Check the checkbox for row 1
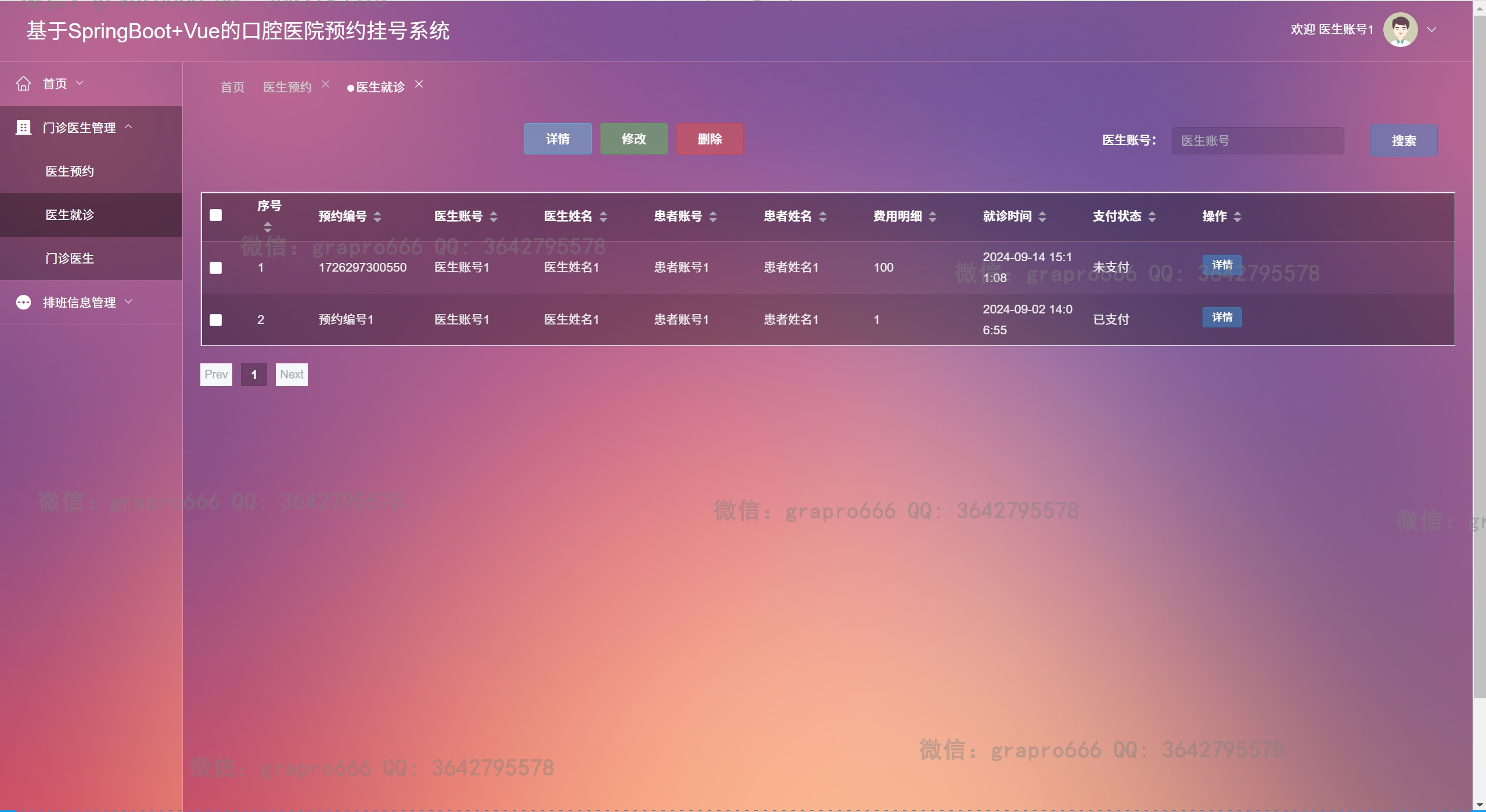The image size is (1486, 812). (x=215, y=268)
